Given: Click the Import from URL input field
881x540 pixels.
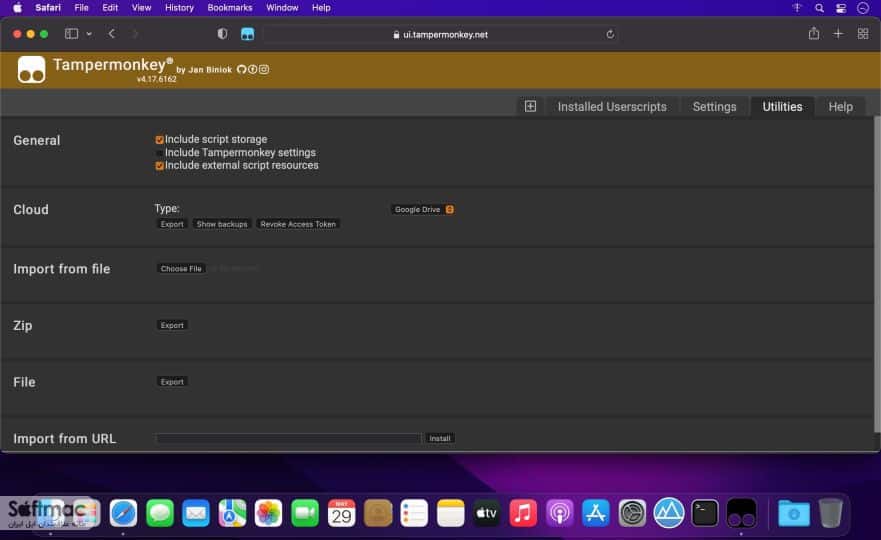Looking at the screenshot, I should tap(288, 438).
